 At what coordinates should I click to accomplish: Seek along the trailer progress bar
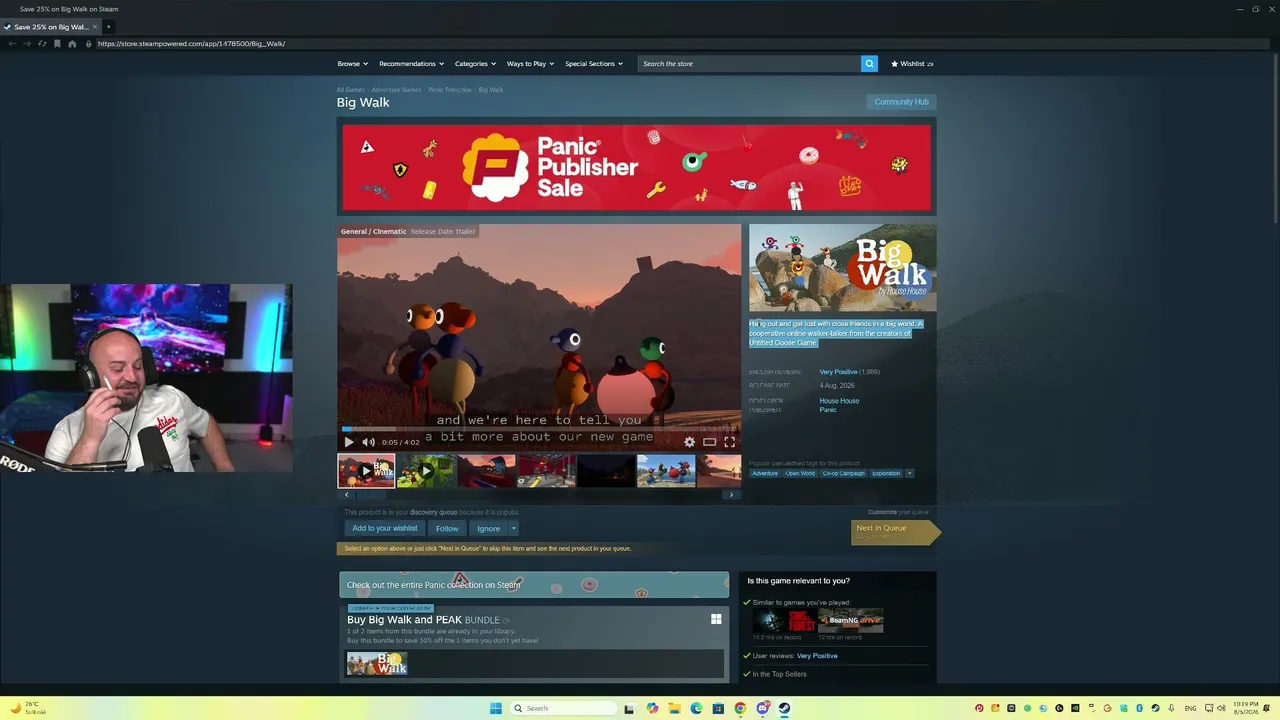click(x=539, y=429)
